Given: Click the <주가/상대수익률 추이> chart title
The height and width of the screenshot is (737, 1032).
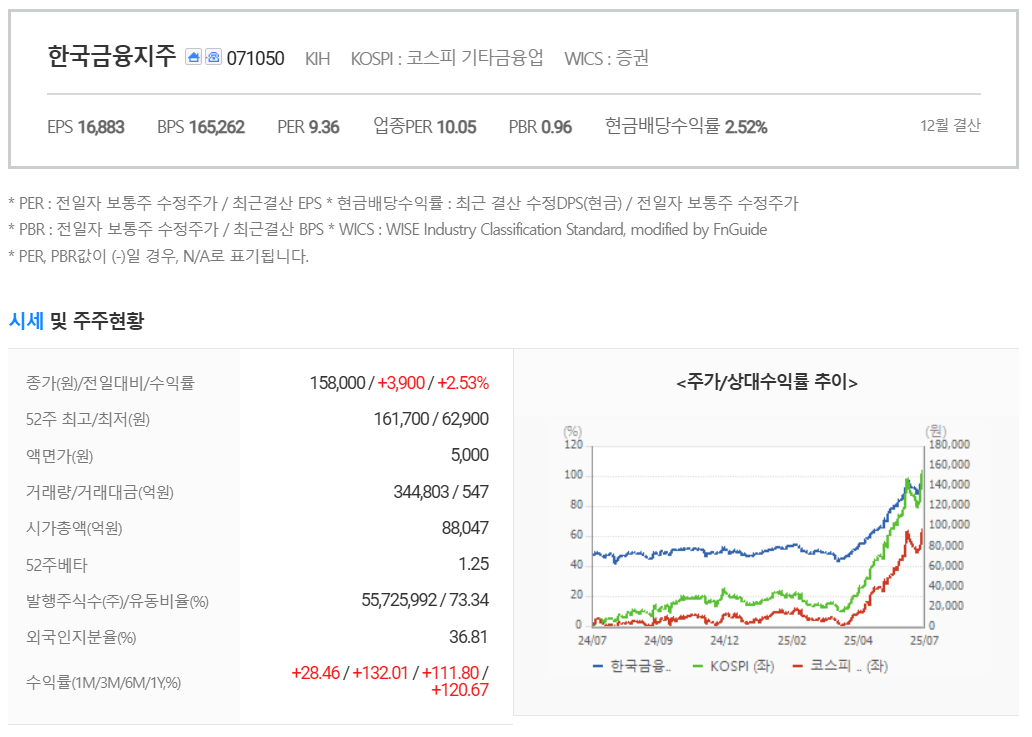Looking at the screenshot, I should 767,382.
